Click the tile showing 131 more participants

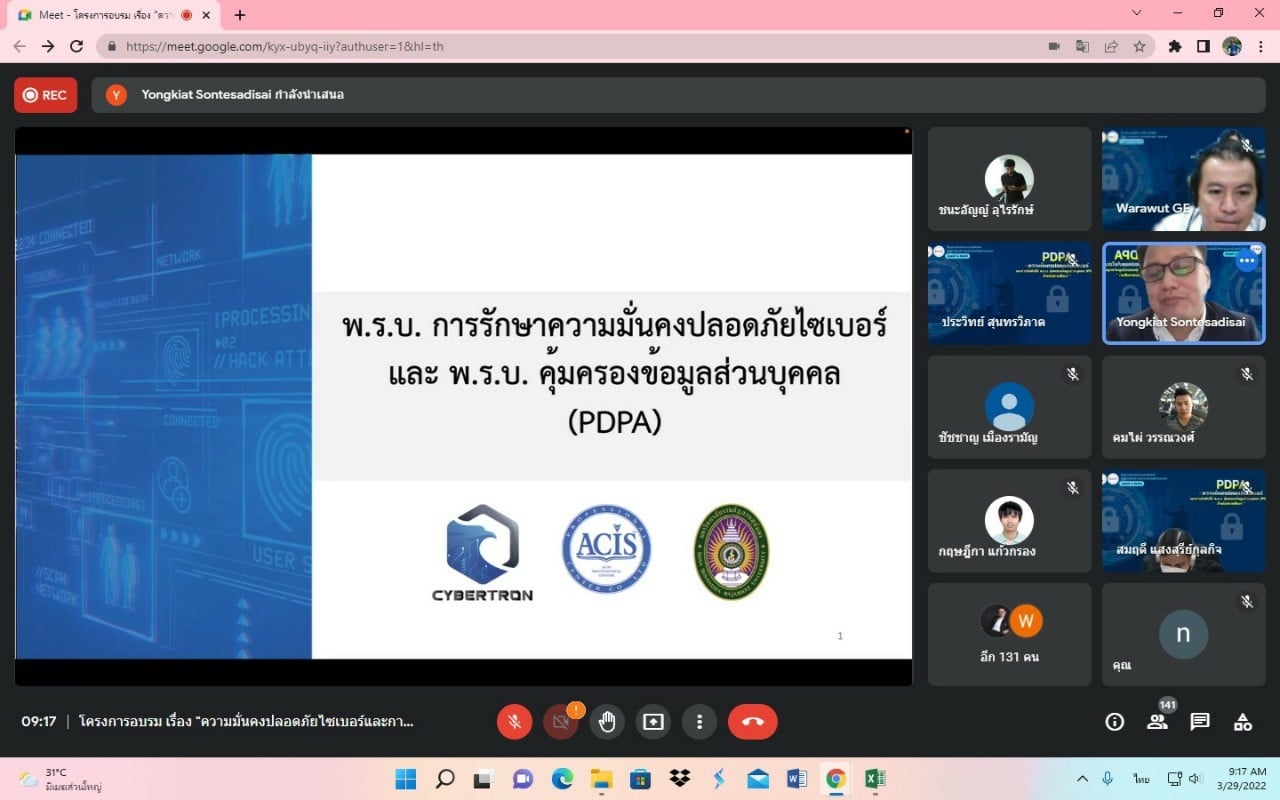click(1009, 634)
